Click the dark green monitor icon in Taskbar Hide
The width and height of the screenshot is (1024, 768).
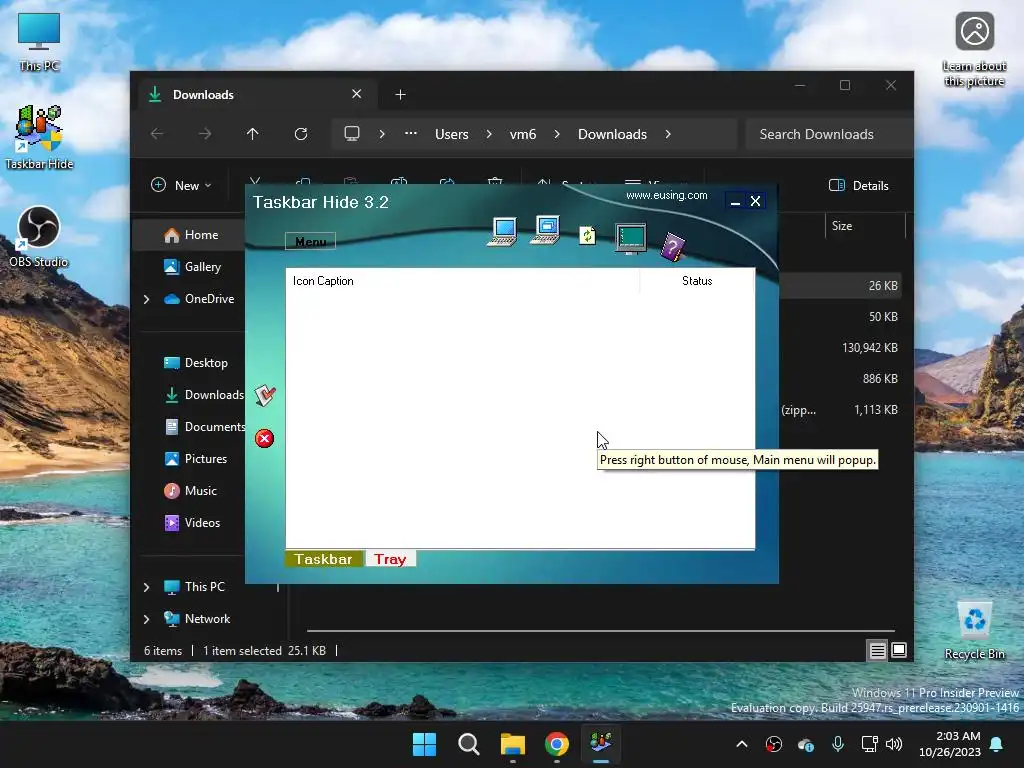(x=631, y=238)
